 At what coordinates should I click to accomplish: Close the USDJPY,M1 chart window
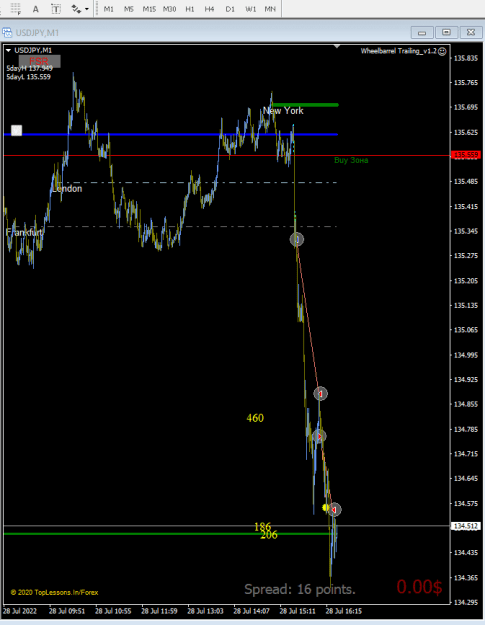coord(471,32)
